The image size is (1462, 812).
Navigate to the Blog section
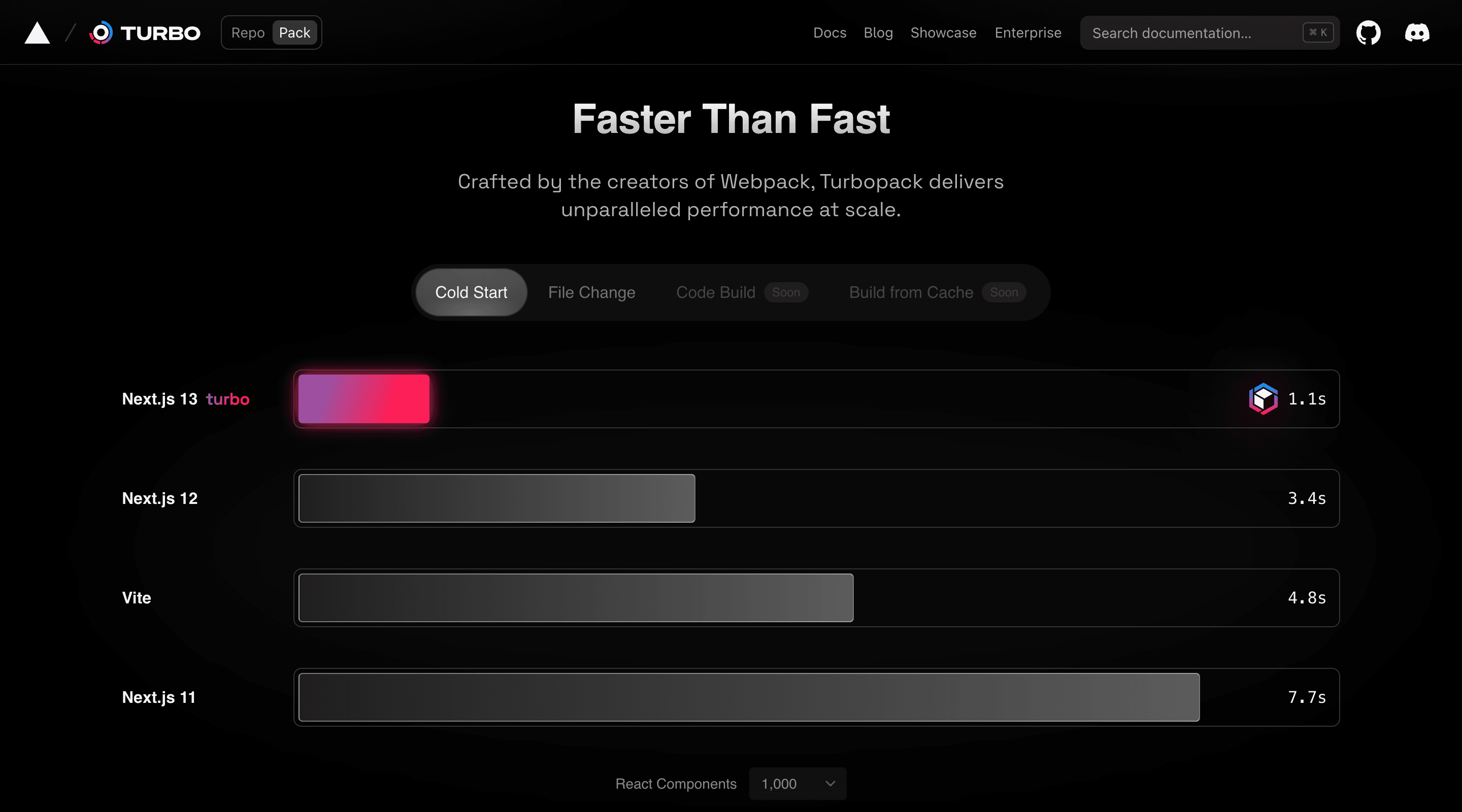click(878, 32)
